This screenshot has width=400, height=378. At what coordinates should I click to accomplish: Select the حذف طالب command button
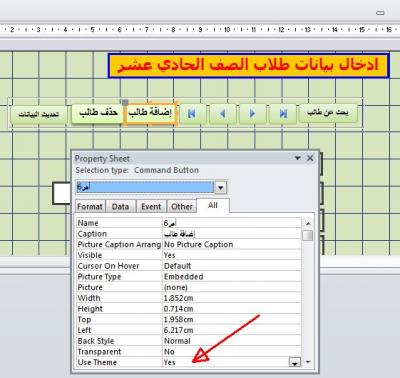(98, 113)
